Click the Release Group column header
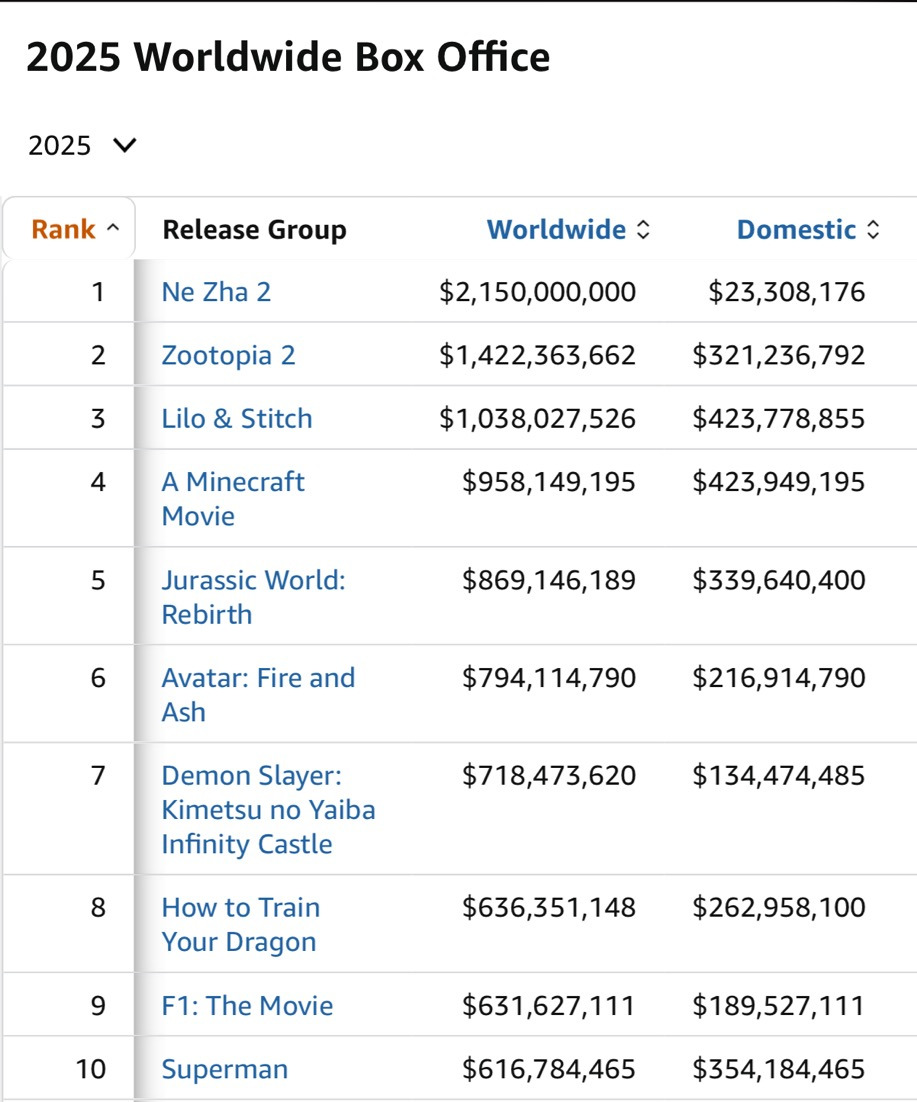Screen dimensions: 917x1102 254,230
